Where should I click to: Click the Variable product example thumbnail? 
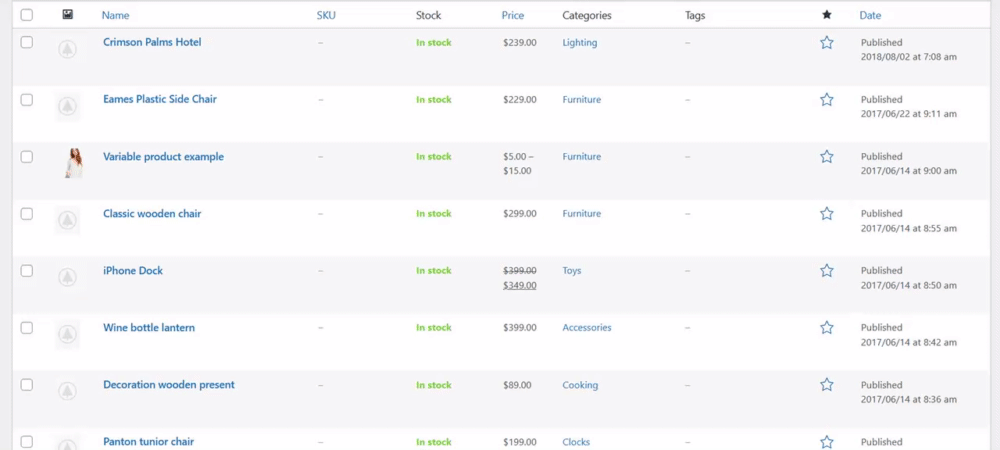coord(73,163)
